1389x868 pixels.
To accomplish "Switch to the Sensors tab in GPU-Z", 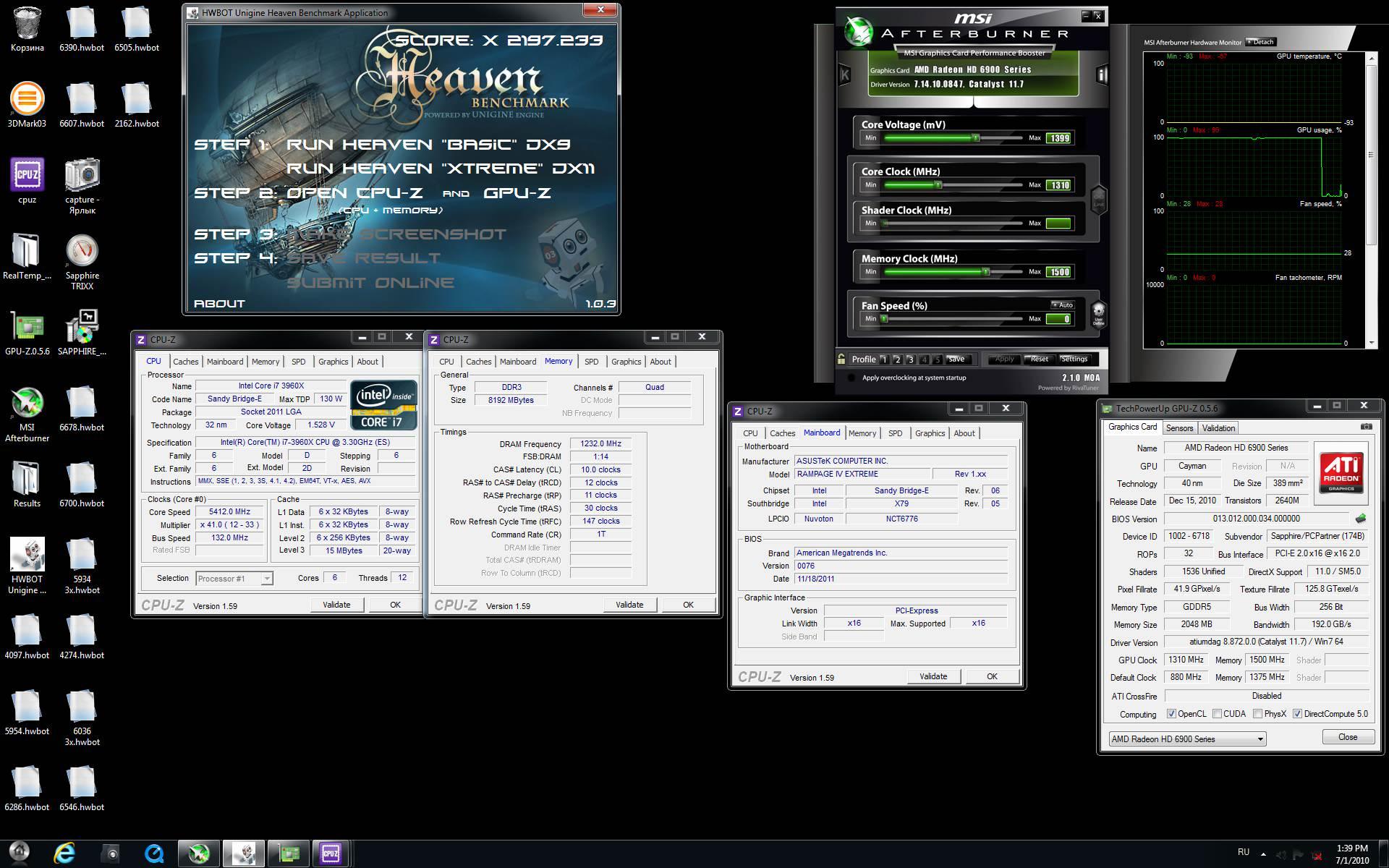I will click(x=1179, y=427).
